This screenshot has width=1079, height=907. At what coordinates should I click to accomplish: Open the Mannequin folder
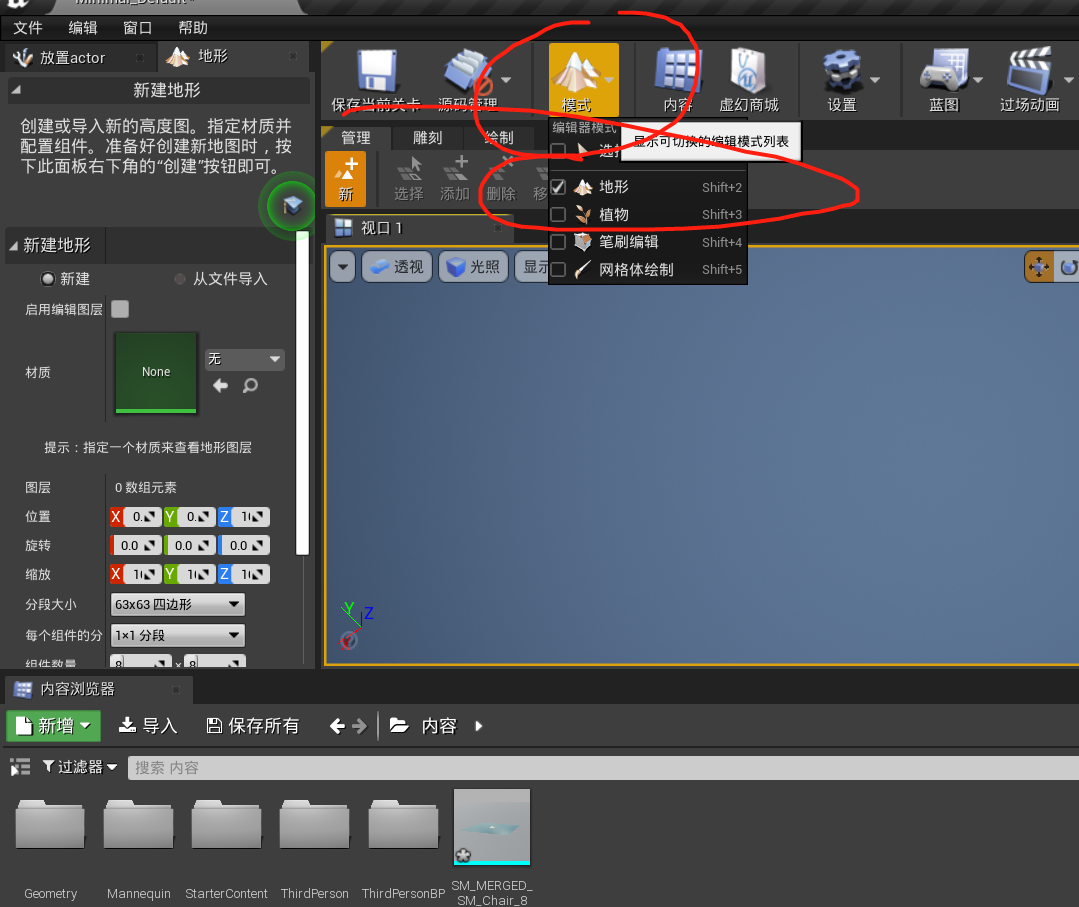[138, 824]
